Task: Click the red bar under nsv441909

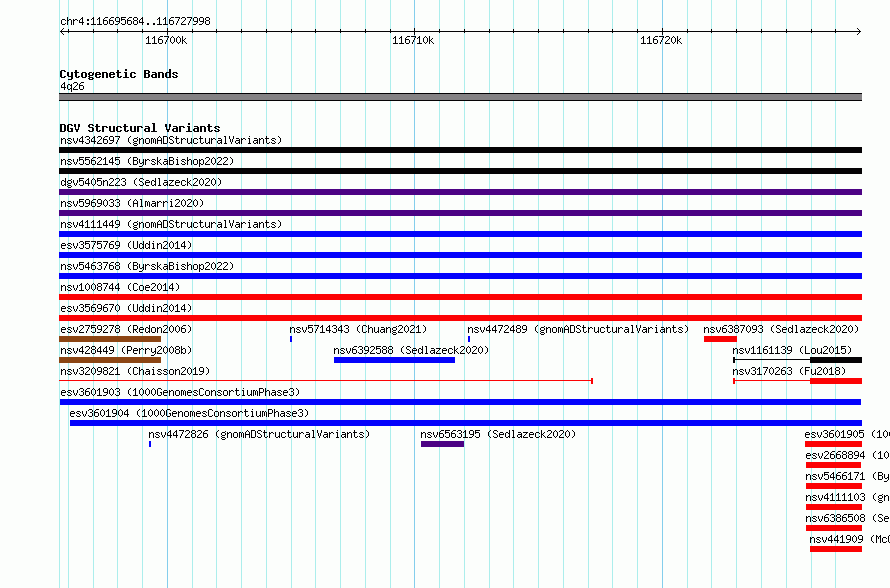Action: click(x=836, y=549)
